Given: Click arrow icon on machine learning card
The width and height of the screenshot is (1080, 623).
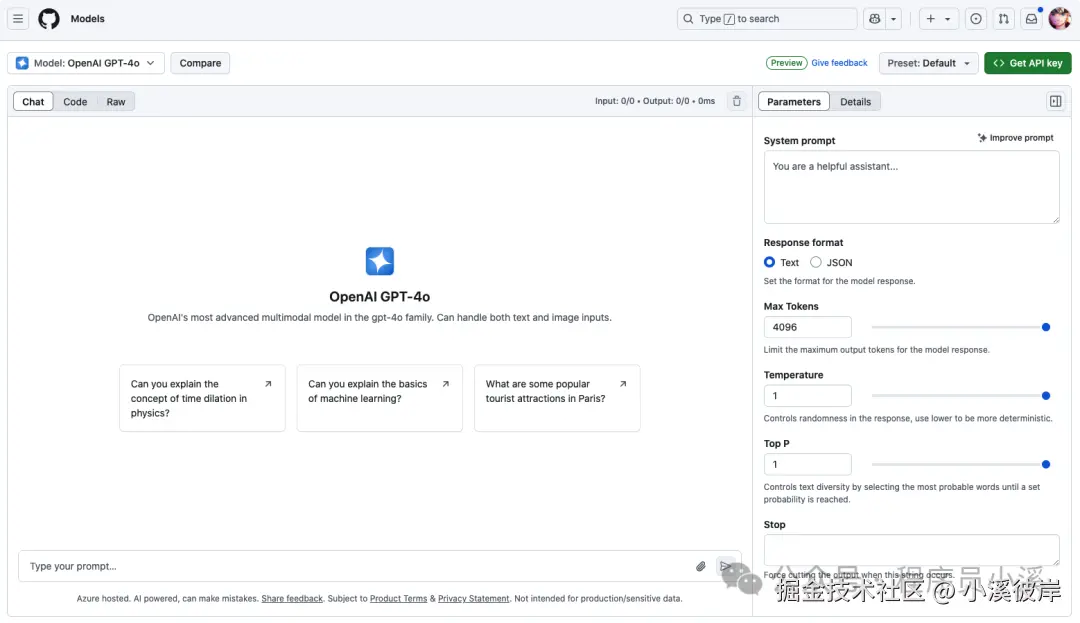Looking at the screenshot, I should pyautogui.click(x=446, y=384).
